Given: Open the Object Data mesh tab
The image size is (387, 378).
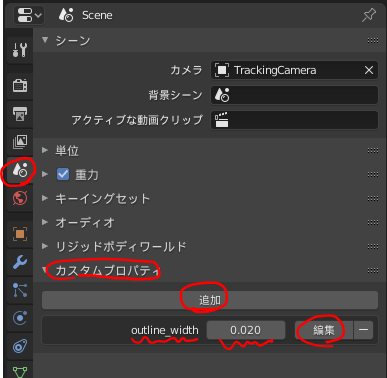Looking at the screenshot, I should pos(20,371).
